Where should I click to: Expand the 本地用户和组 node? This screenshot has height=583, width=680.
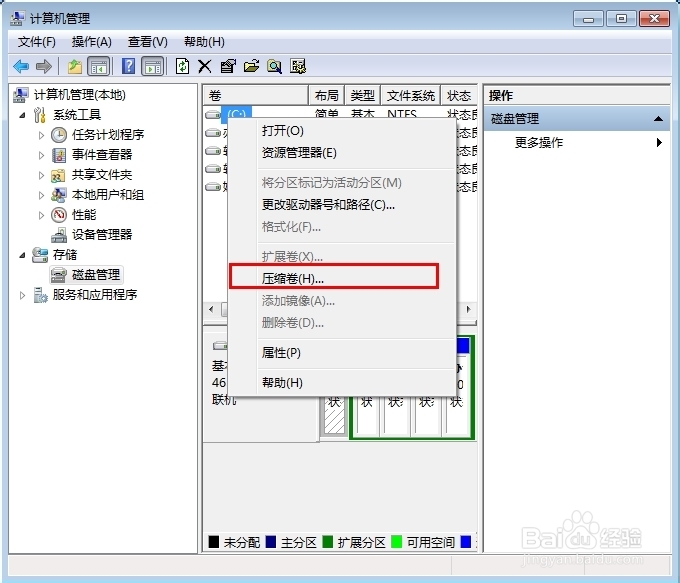[x=41, y=195]
